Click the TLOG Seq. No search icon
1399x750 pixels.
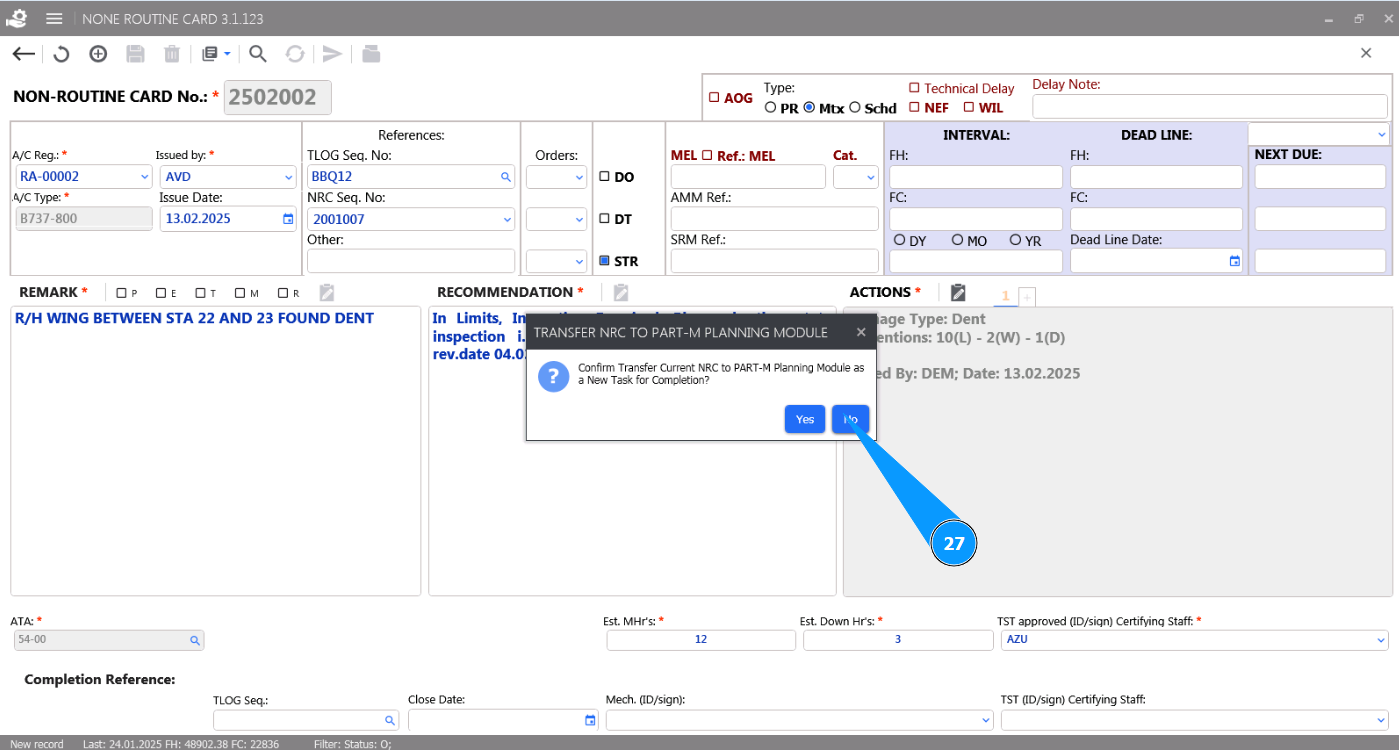pos(505,177)
